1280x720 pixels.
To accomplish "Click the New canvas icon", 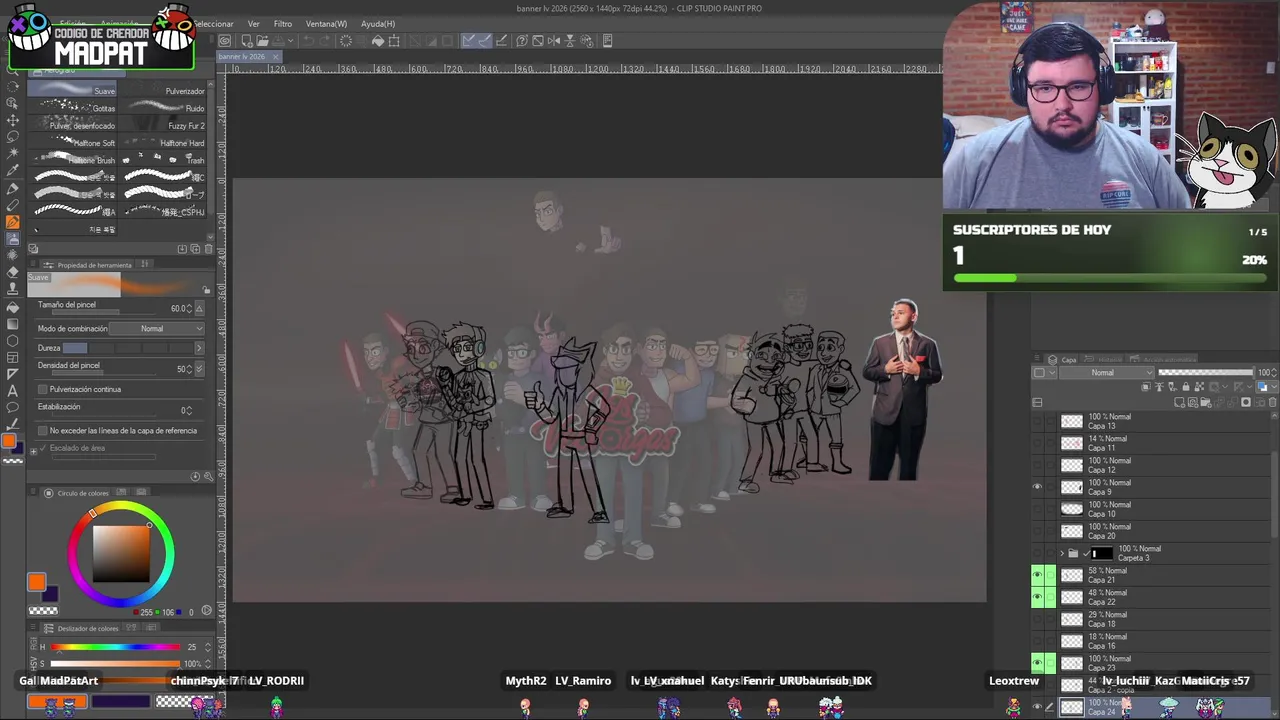I will (x=247, y=41).
